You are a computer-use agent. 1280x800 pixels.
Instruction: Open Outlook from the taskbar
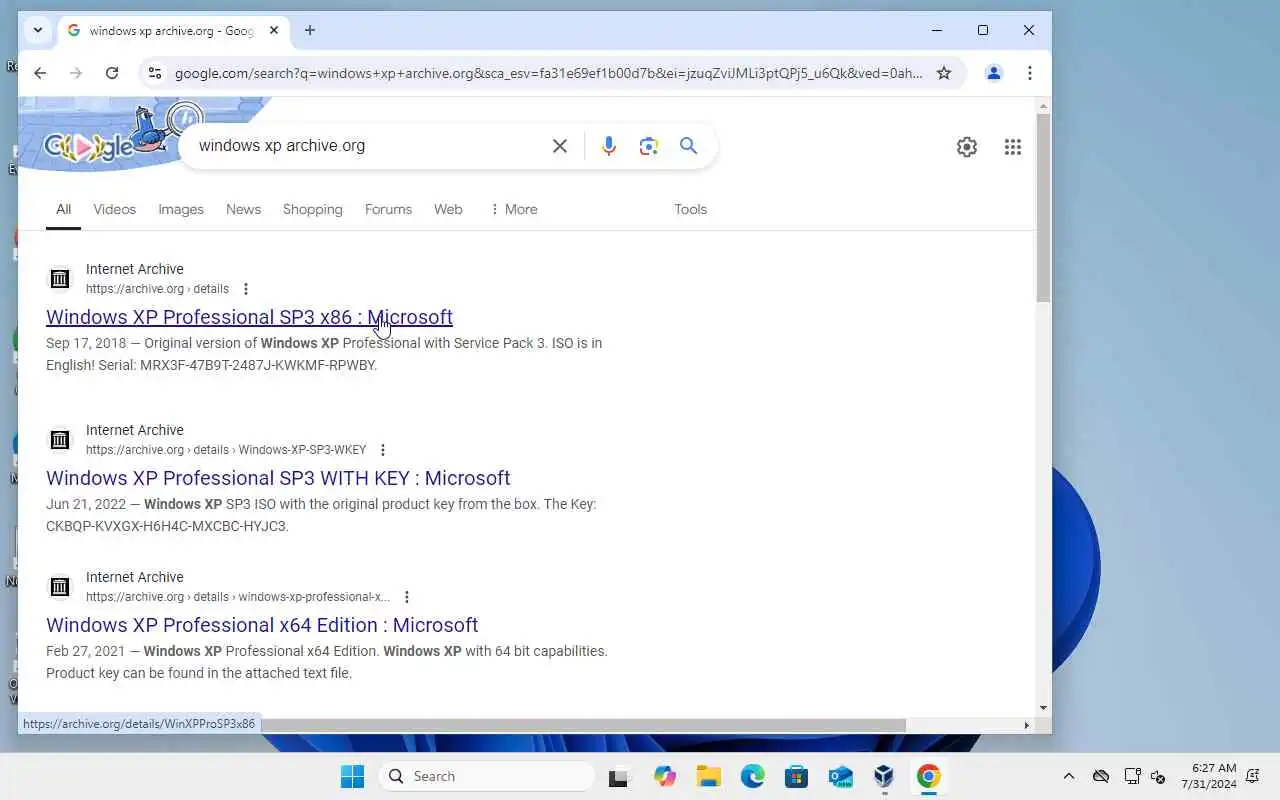pos(841,776)
